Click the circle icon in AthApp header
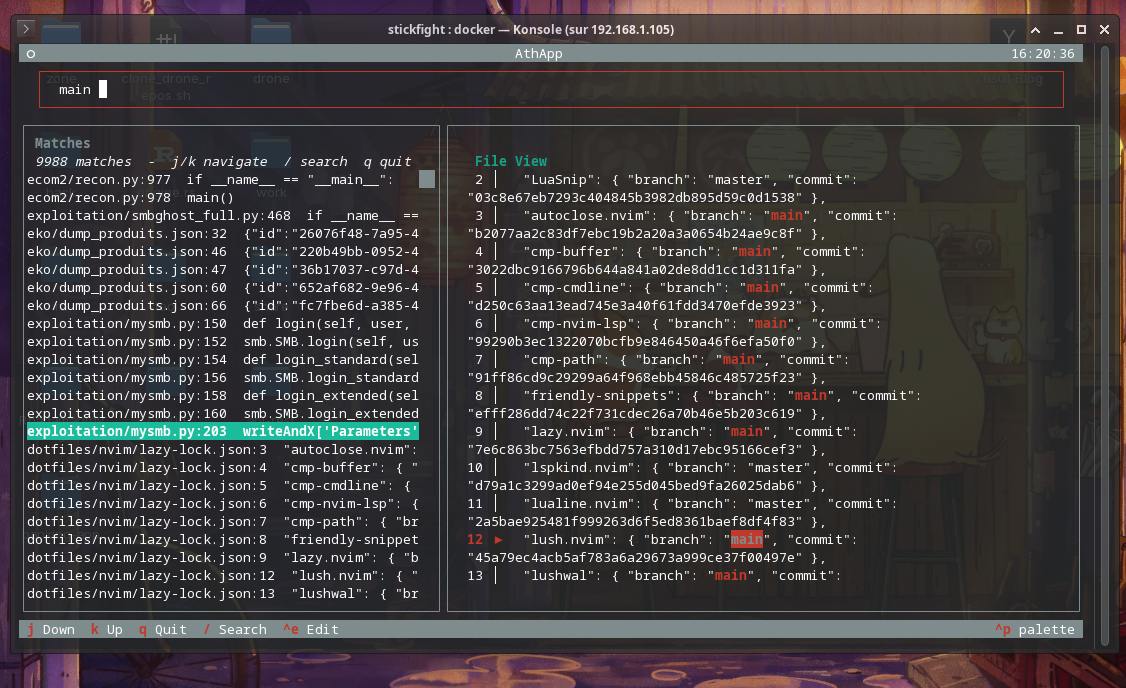Image resolution: width=1126 pixels, height=688 pixels. pos(31,54)
